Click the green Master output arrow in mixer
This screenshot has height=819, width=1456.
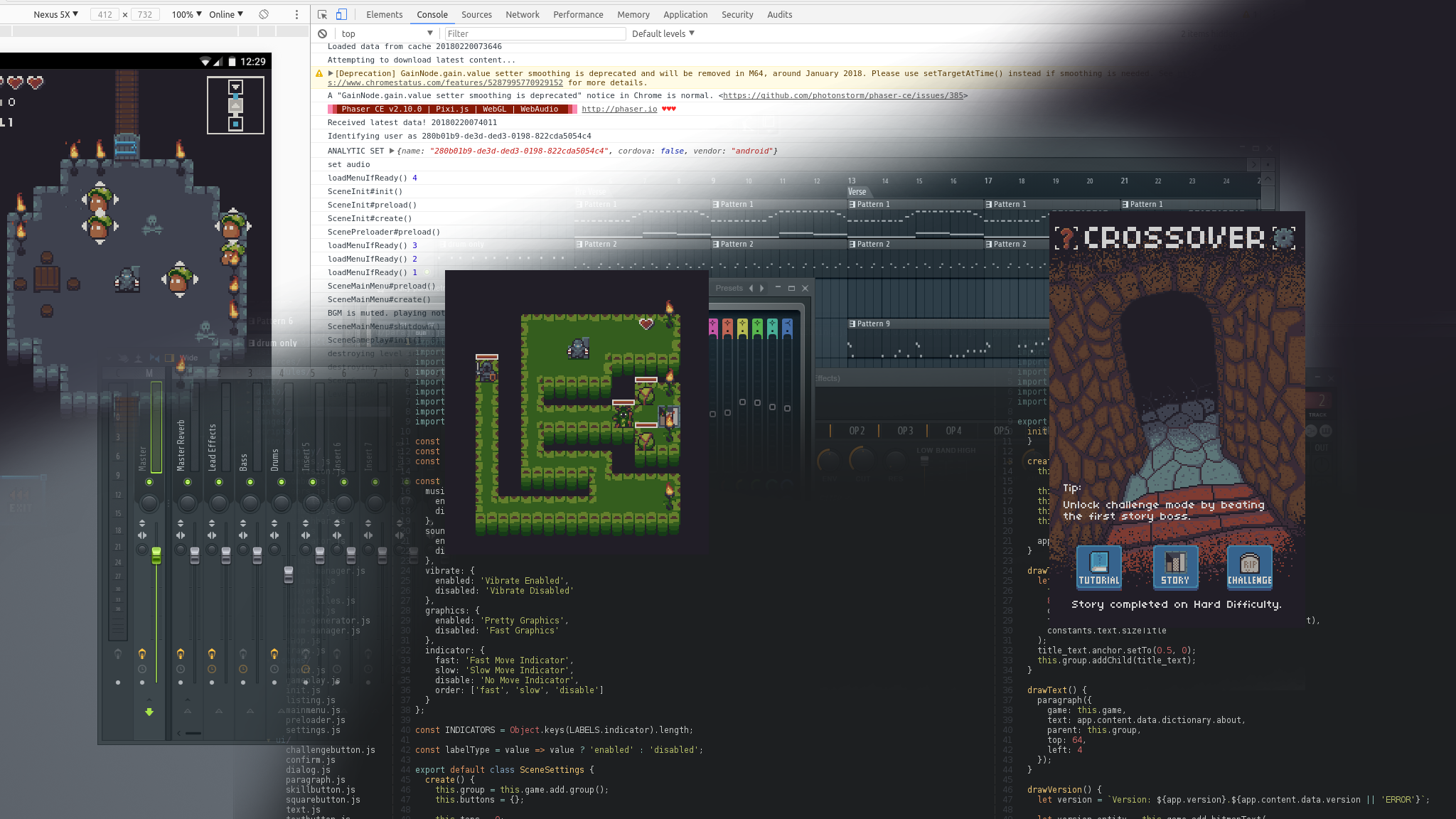pos(149,712)
